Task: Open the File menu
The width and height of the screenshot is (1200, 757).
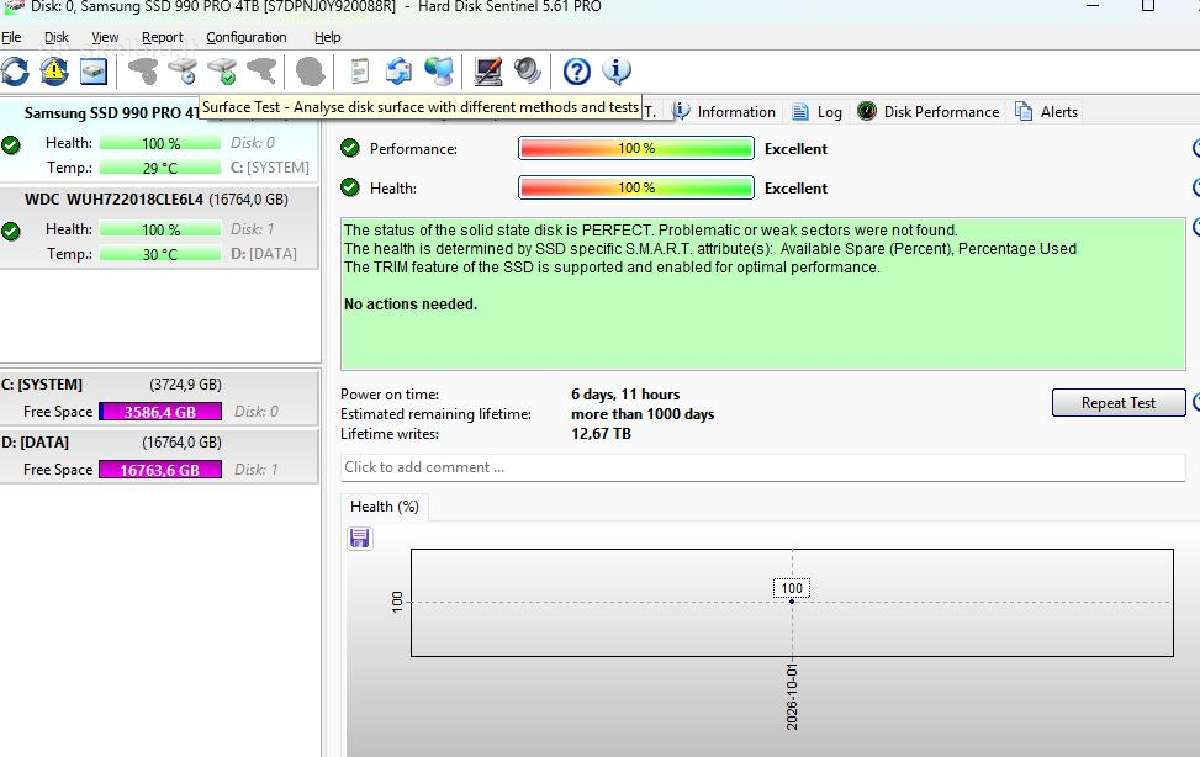Action: pyautogui.click(x=11, y=37)
